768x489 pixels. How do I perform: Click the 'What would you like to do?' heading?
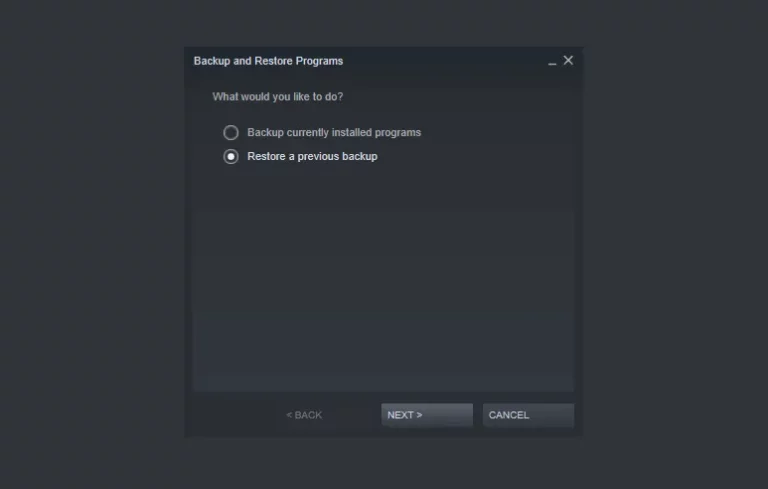278,97
